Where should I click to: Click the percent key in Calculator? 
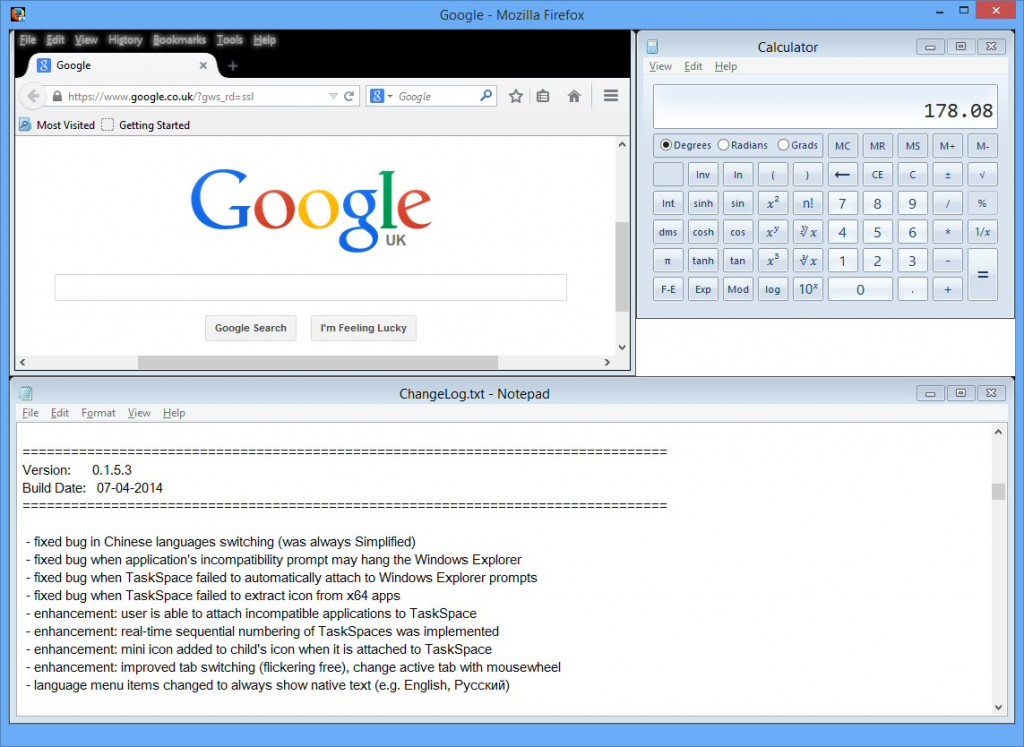click(982, 203)
